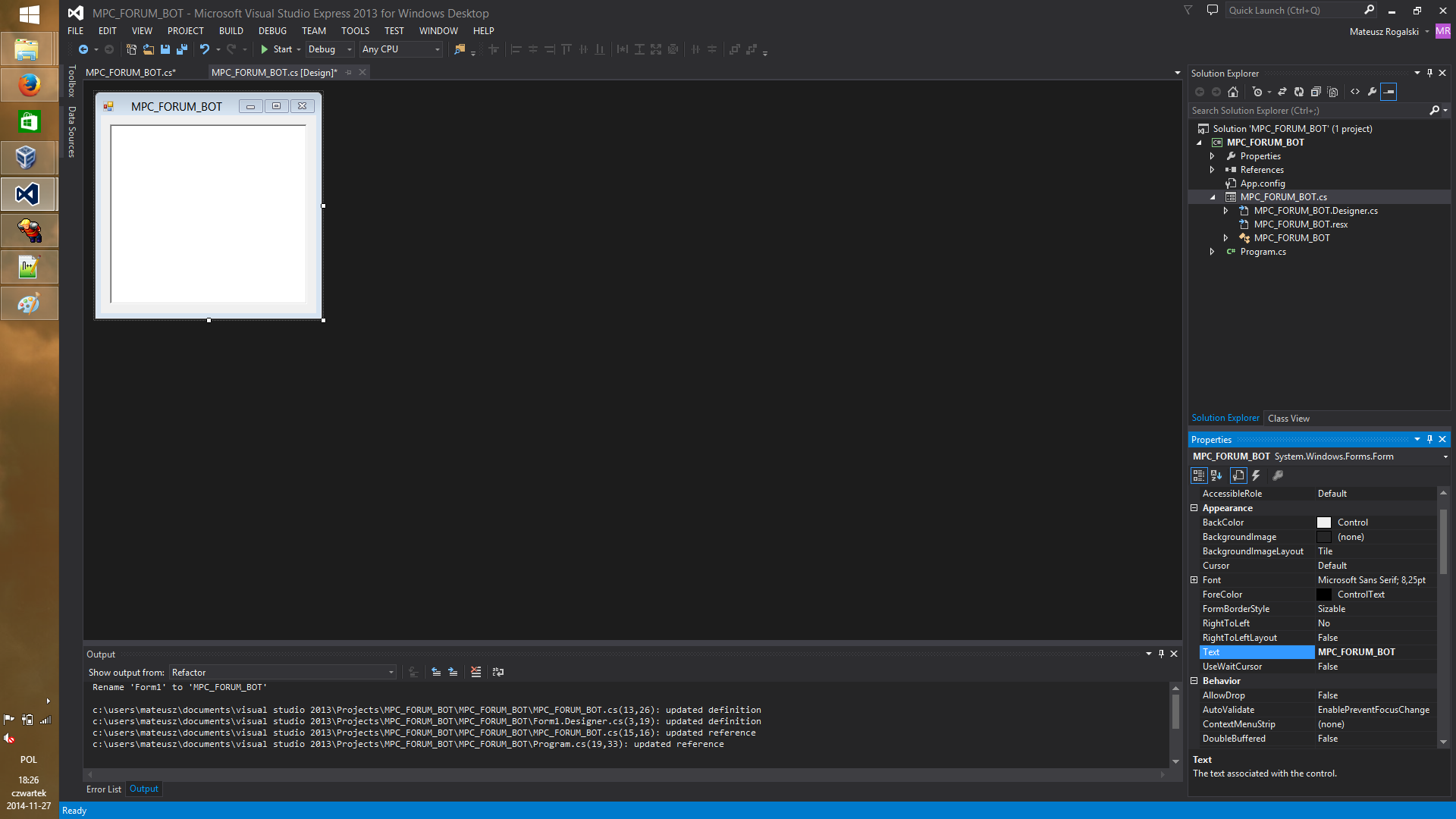Click the Home icon in Solution Explorer
The image size is (1456, 819).
point(1233,92)
